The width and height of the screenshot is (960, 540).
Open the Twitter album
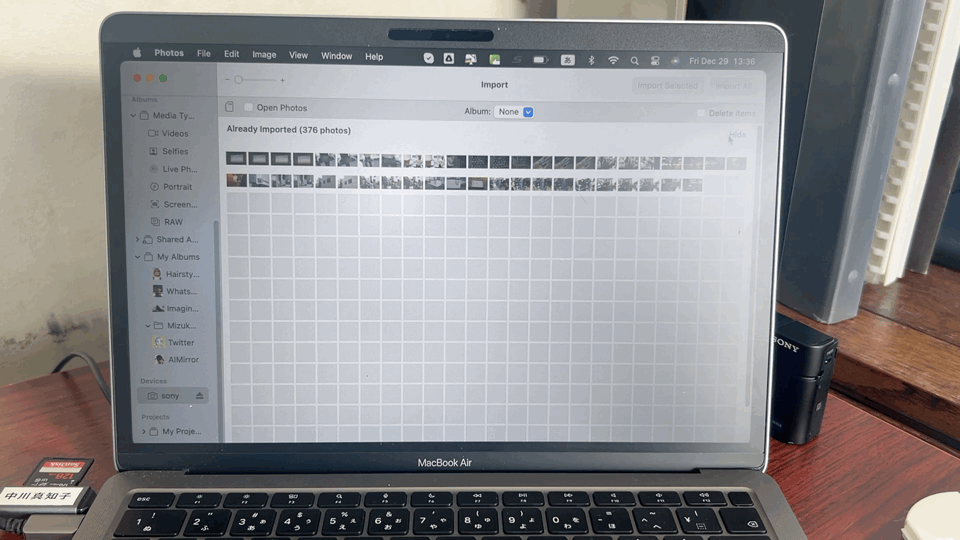click(x=181, y=342)
